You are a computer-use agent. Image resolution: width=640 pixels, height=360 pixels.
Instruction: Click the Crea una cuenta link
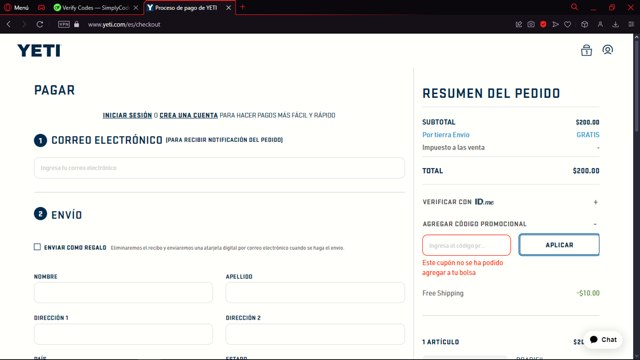(x=189, y=116)
